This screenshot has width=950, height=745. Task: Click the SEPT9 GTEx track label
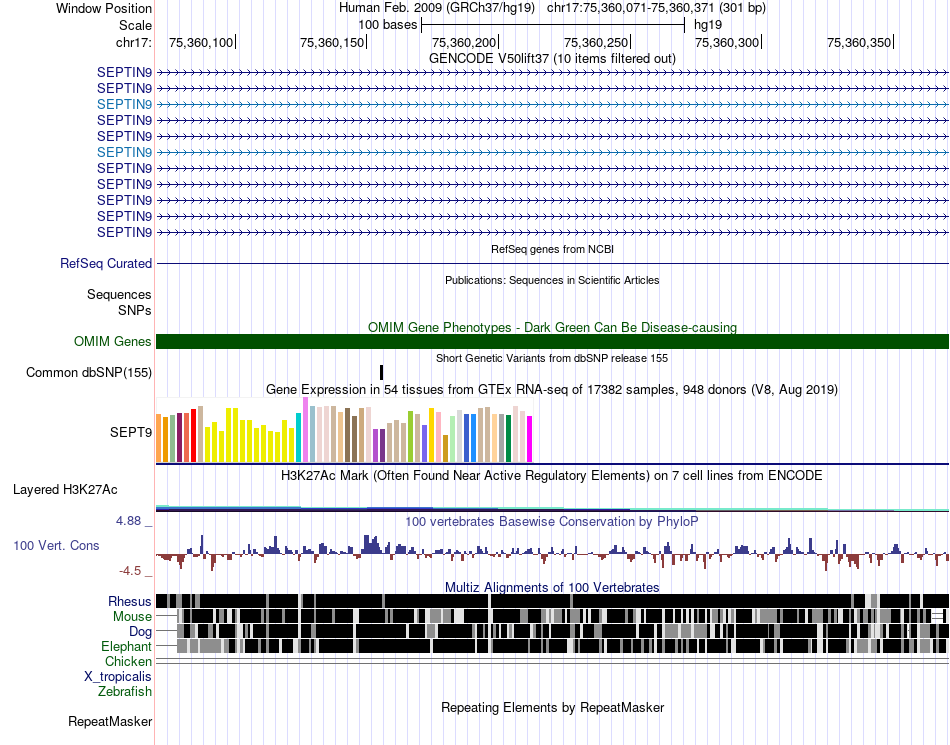click(x=131, y=432)
